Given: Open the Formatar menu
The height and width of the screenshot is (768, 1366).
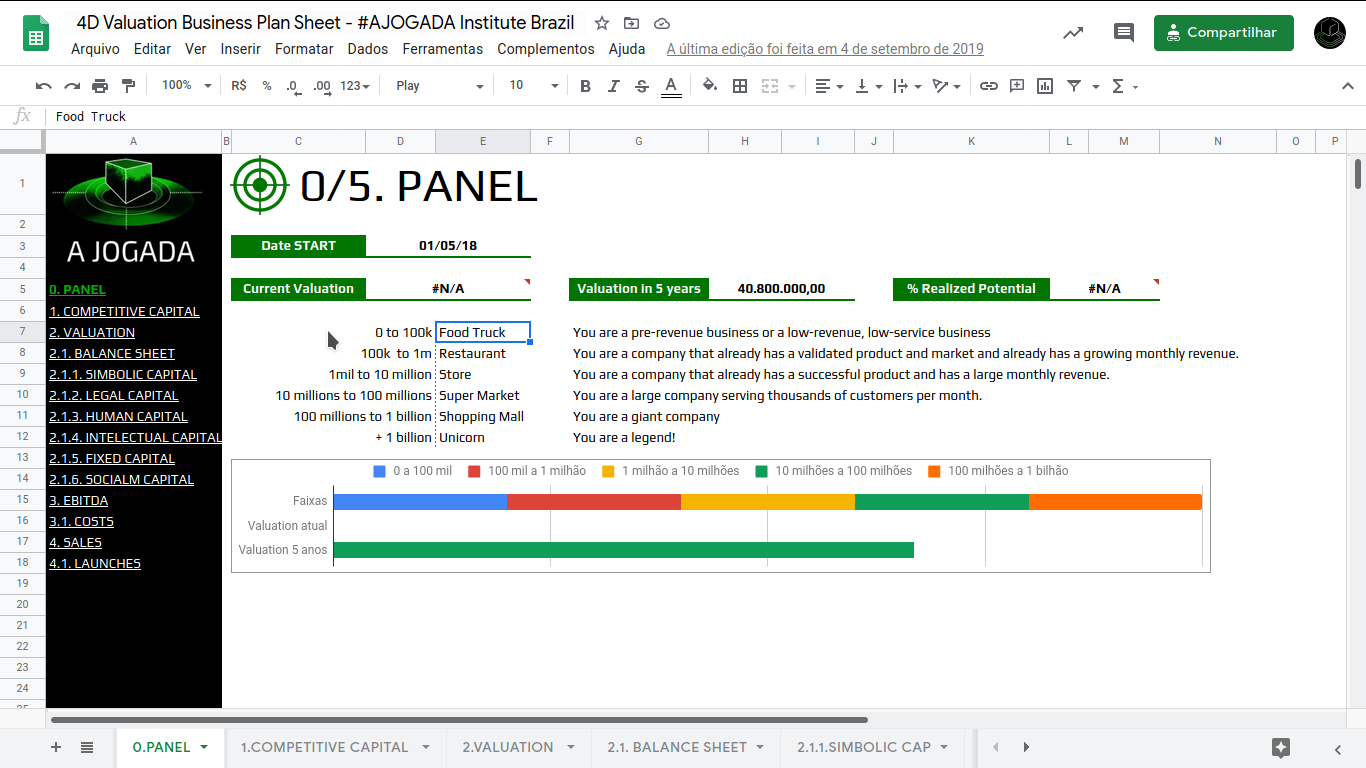Looking at the screenshot, I should pyautogui.click(x=304, y=49).
